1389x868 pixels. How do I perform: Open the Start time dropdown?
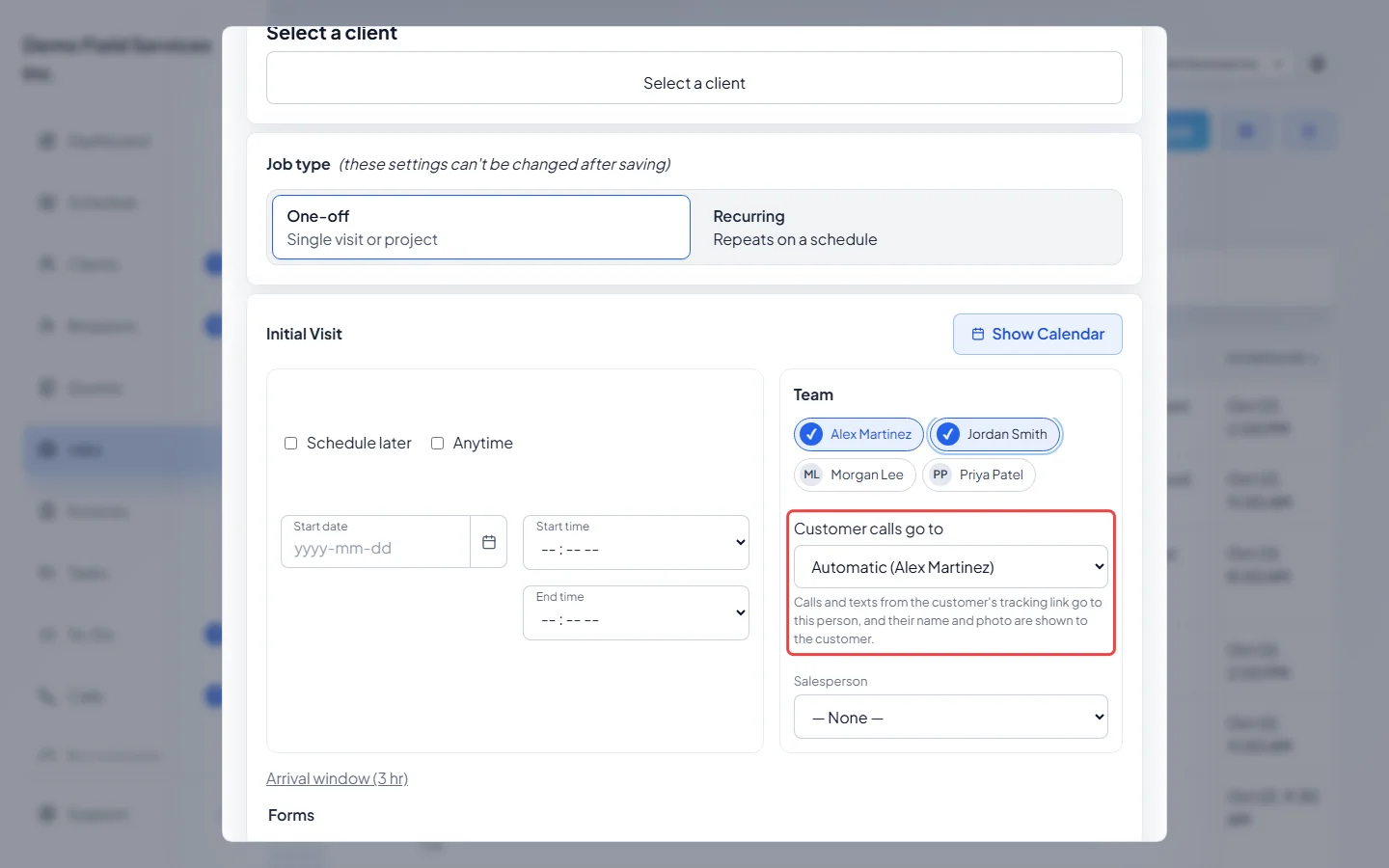click(x=637, y=542)
